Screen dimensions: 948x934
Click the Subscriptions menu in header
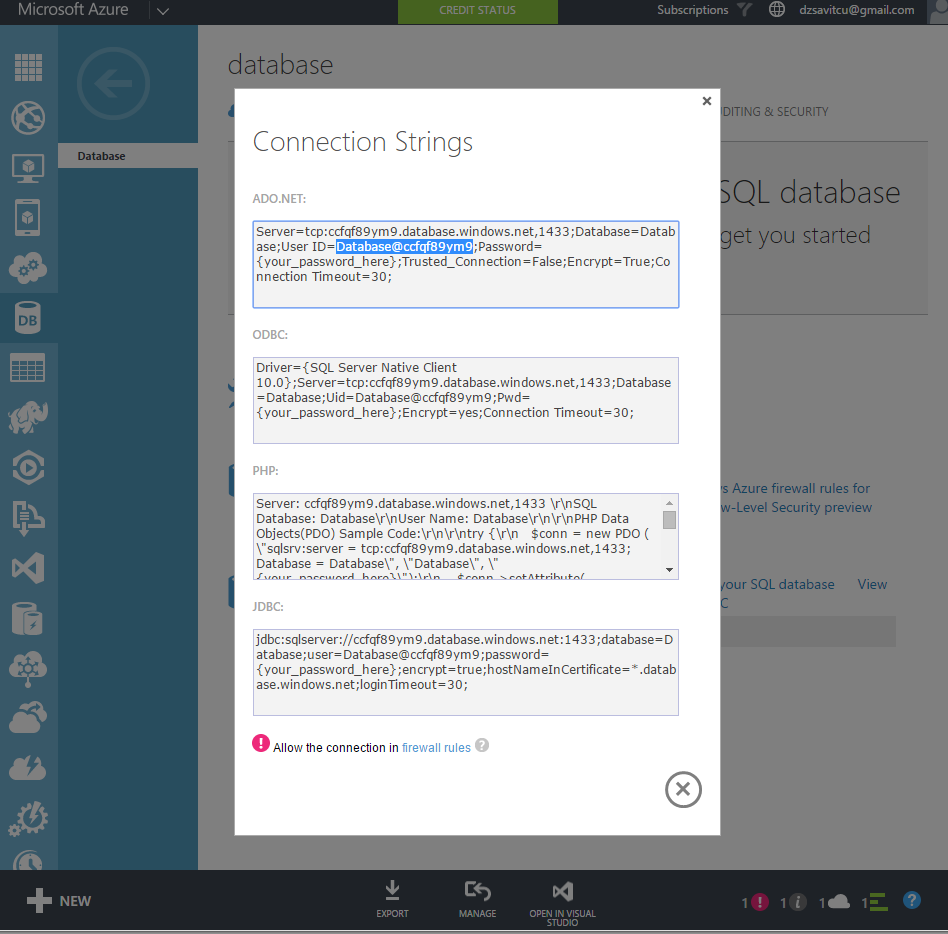coord(693,10)
